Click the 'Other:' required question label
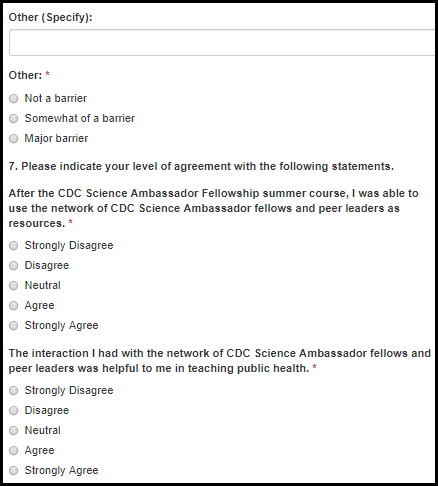438x486 pixels. tap(25, 75)
